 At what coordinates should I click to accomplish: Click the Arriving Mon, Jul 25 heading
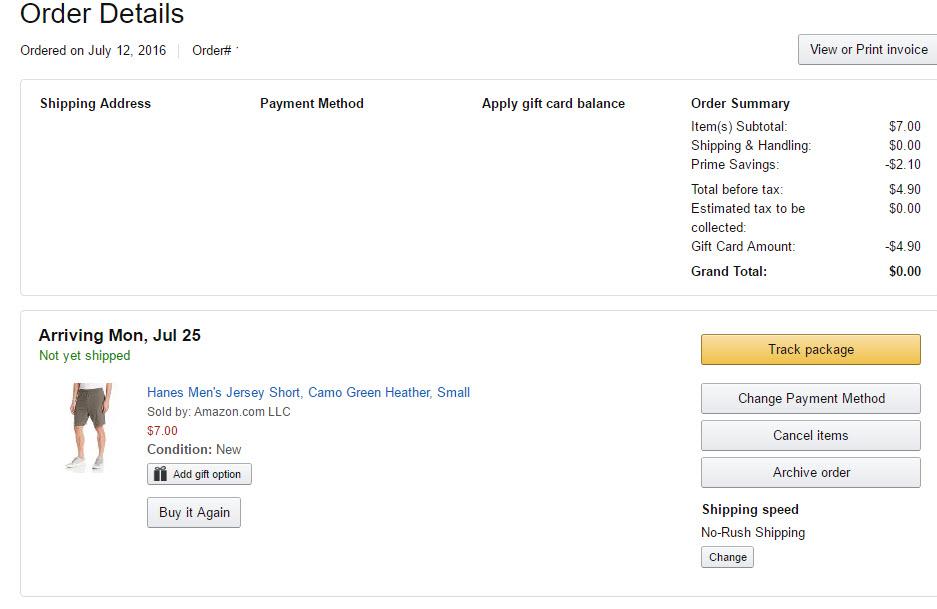[120, 335]
